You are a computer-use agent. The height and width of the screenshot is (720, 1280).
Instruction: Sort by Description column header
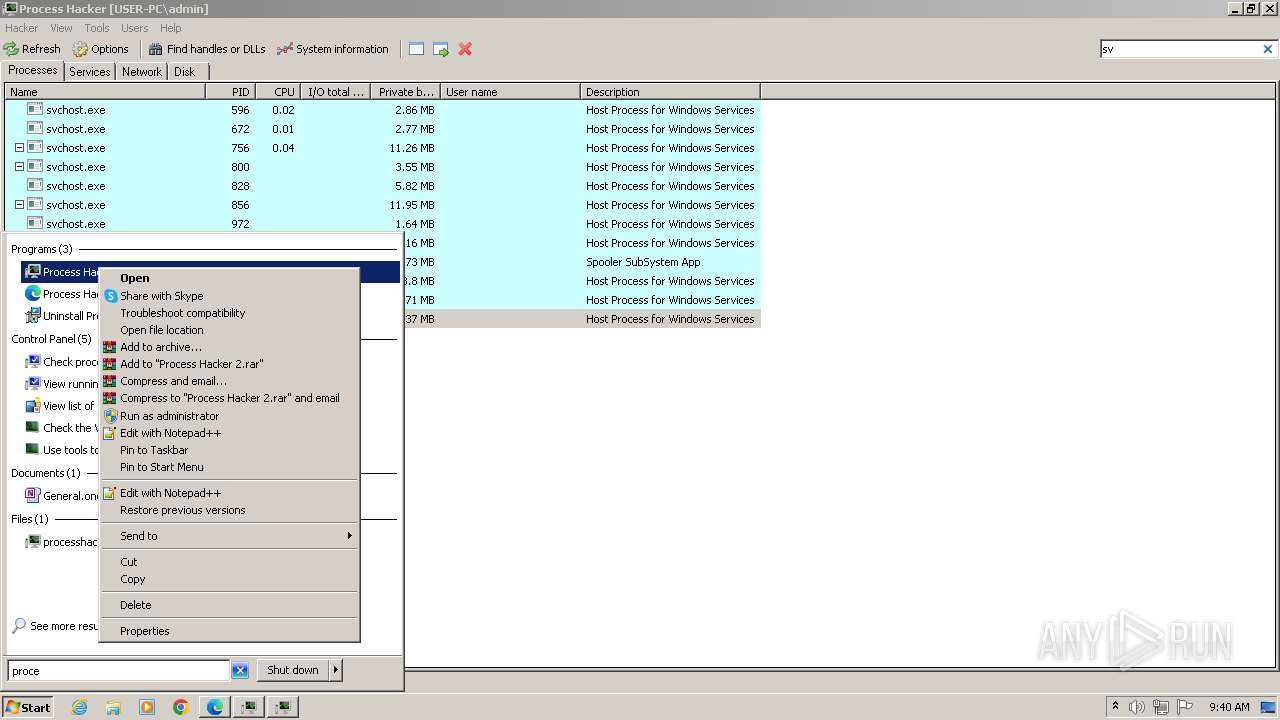pyautogui.click(x=670, y=92)
